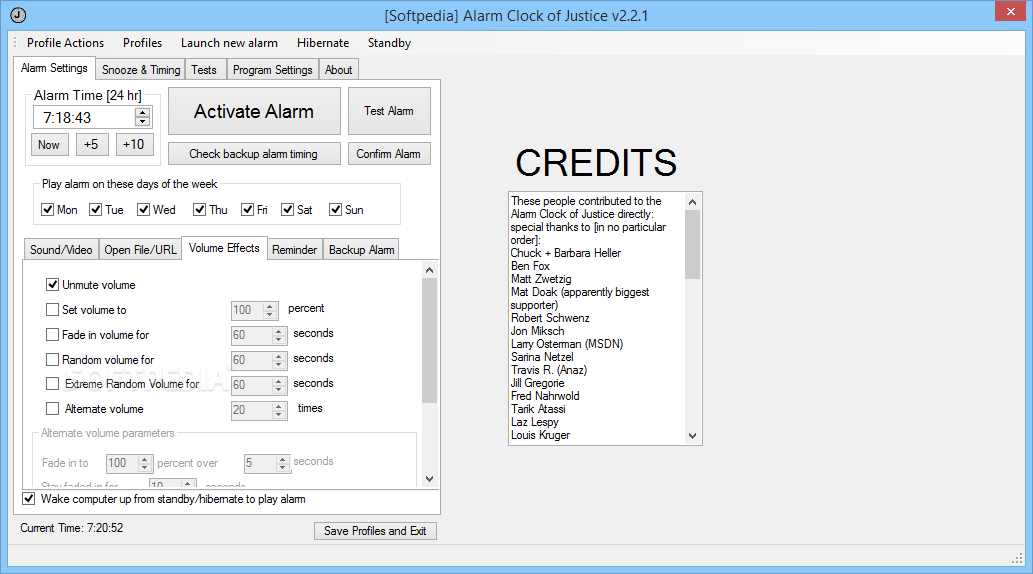Switch to the Alarm Settings tab
Screen dimensions: 1033x574
[54, 68]
